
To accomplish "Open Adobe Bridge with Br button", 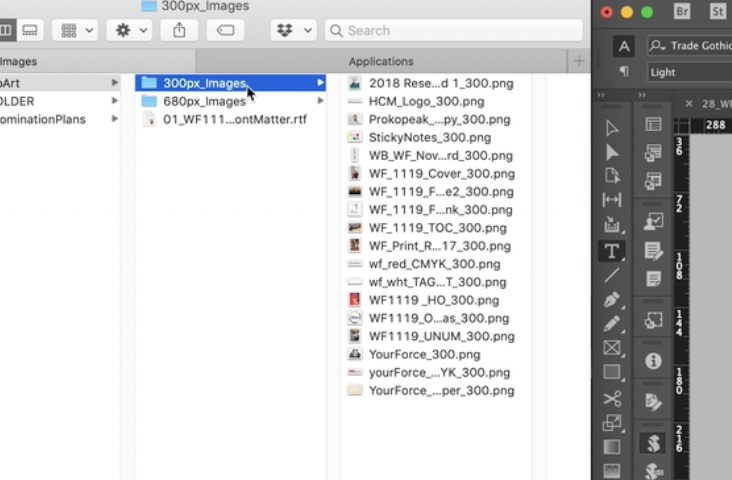I will pos(682,12).
